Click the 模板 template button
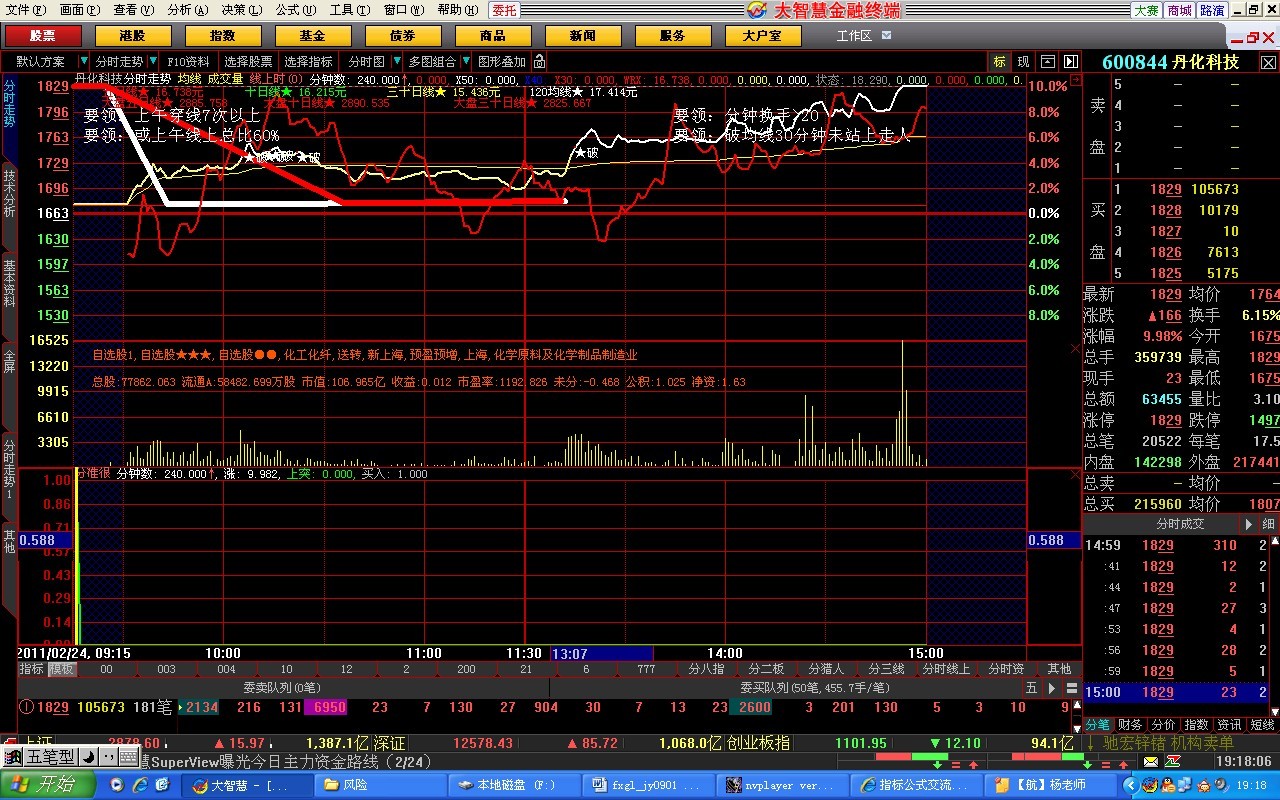The width and height of the screenshot is (1280, 800). tap(62, 669)
